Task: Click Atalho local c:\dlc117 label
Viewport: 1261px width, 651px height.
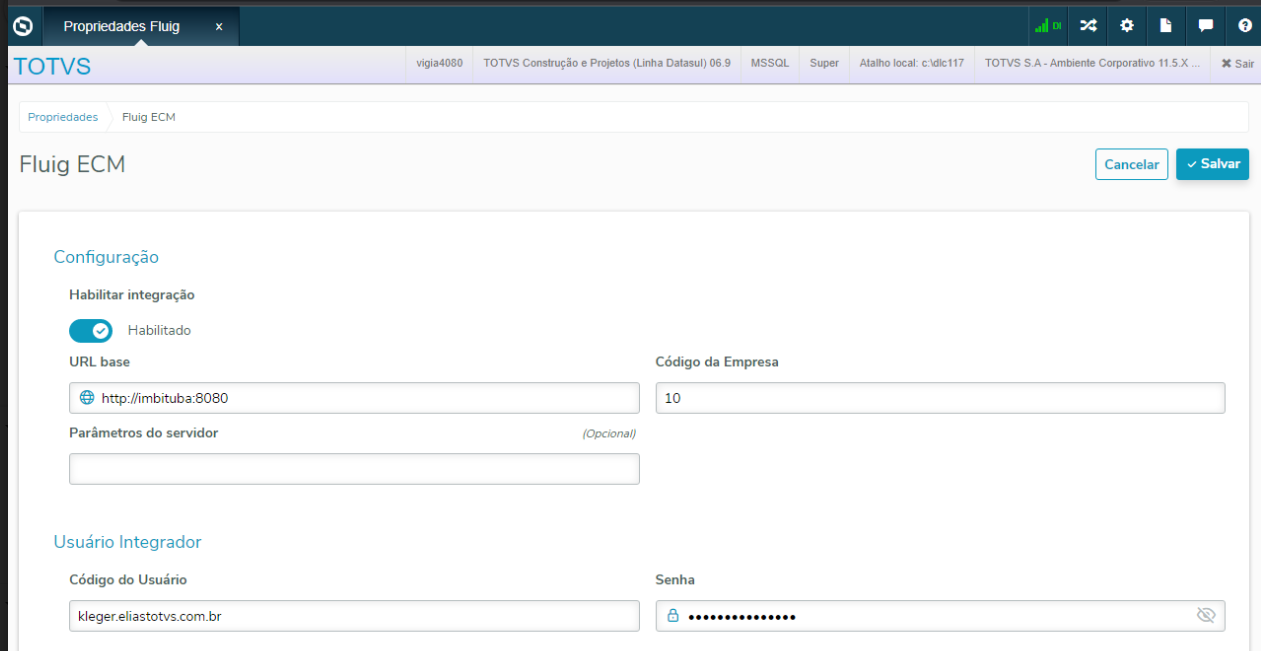Action: [912, 63]
